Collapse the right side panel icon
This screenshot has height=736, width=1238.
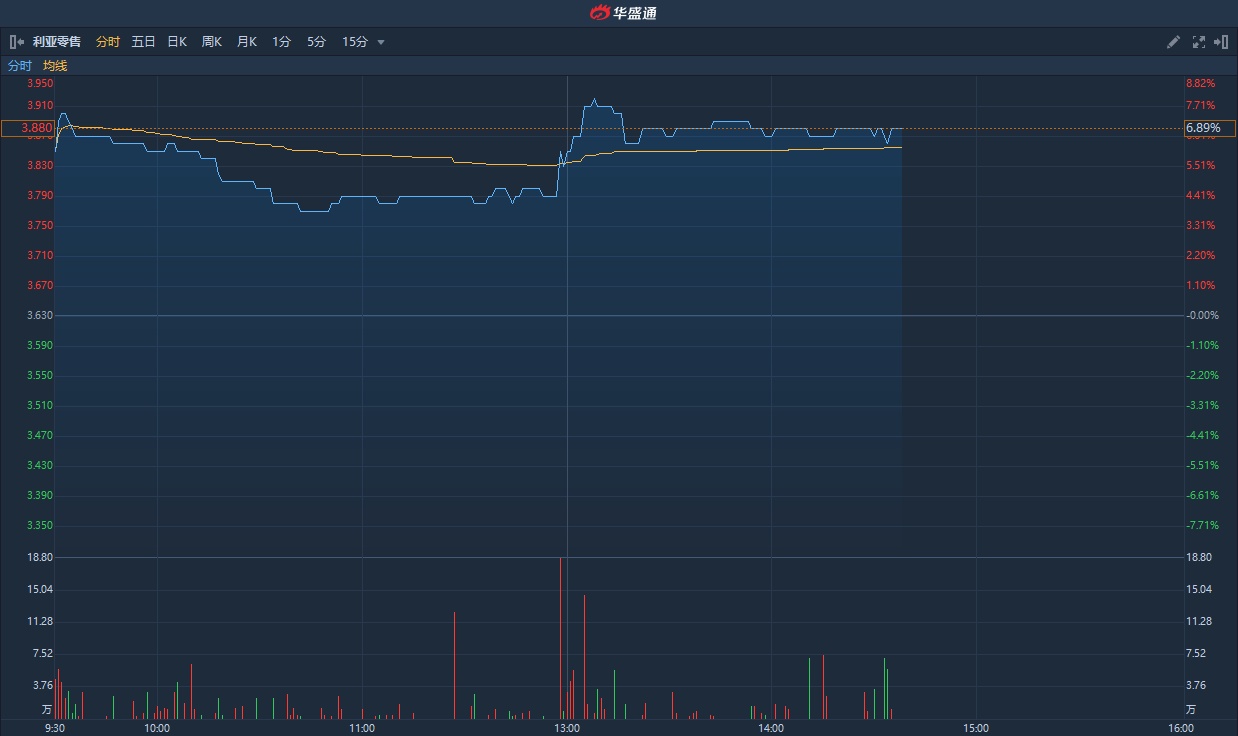1221,42
